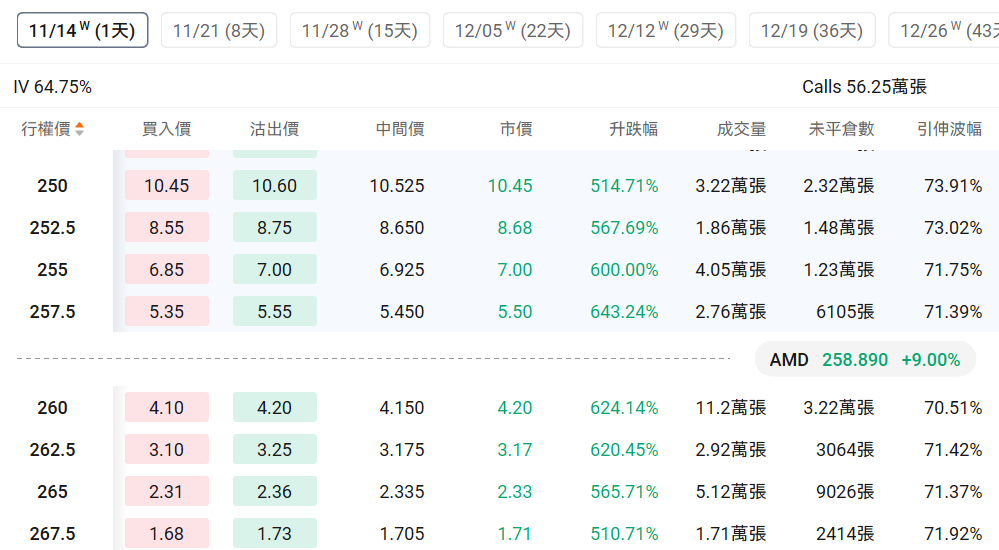Click the 升跌幅 column header
Image resolution: width=999 pixels, height=550 pixels.
click(x=633, y=129)
